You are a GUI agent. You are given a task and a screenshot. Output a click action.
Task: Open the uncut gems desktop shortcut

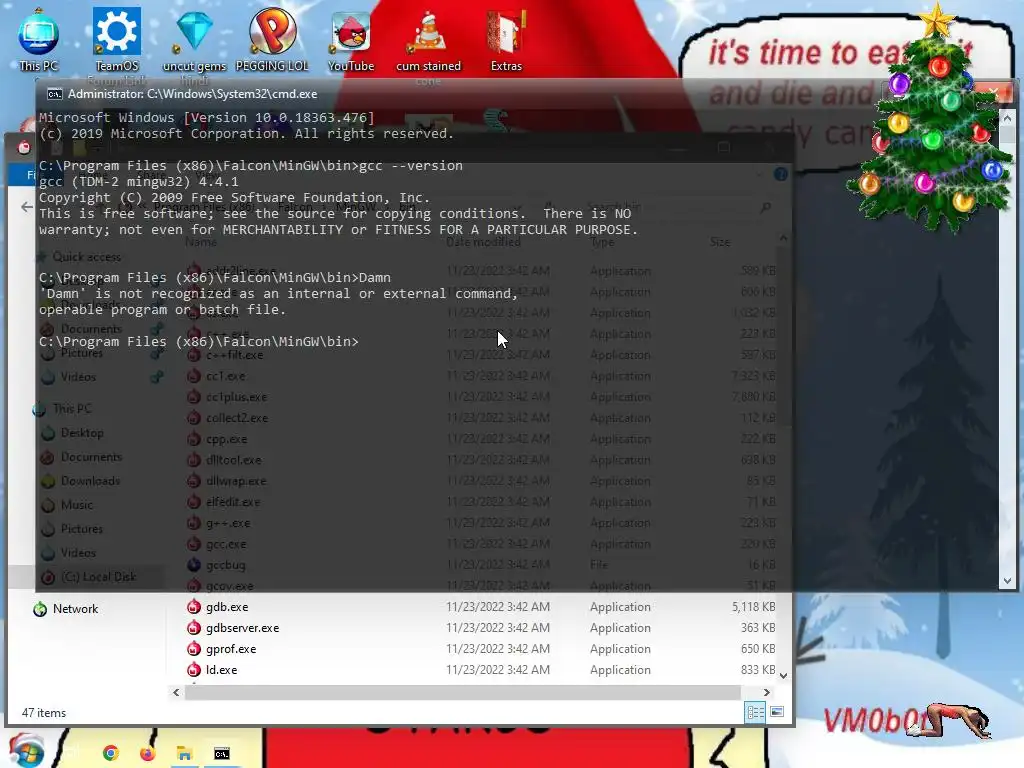click(194, 39)
